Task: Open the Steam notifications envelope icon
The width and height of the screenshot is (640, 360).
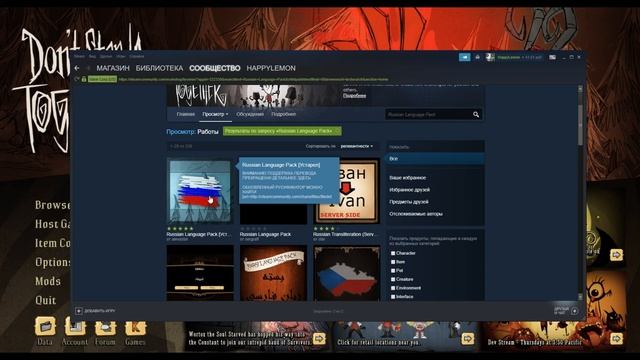Action: click(x=477, y=58)
